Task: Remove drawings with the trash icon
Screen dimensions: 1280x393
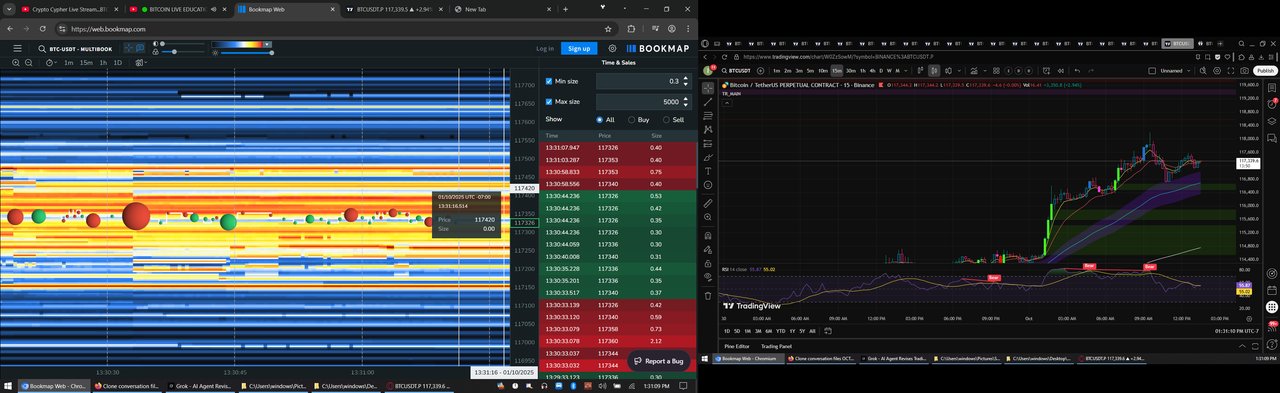Action: coord(708,295)
